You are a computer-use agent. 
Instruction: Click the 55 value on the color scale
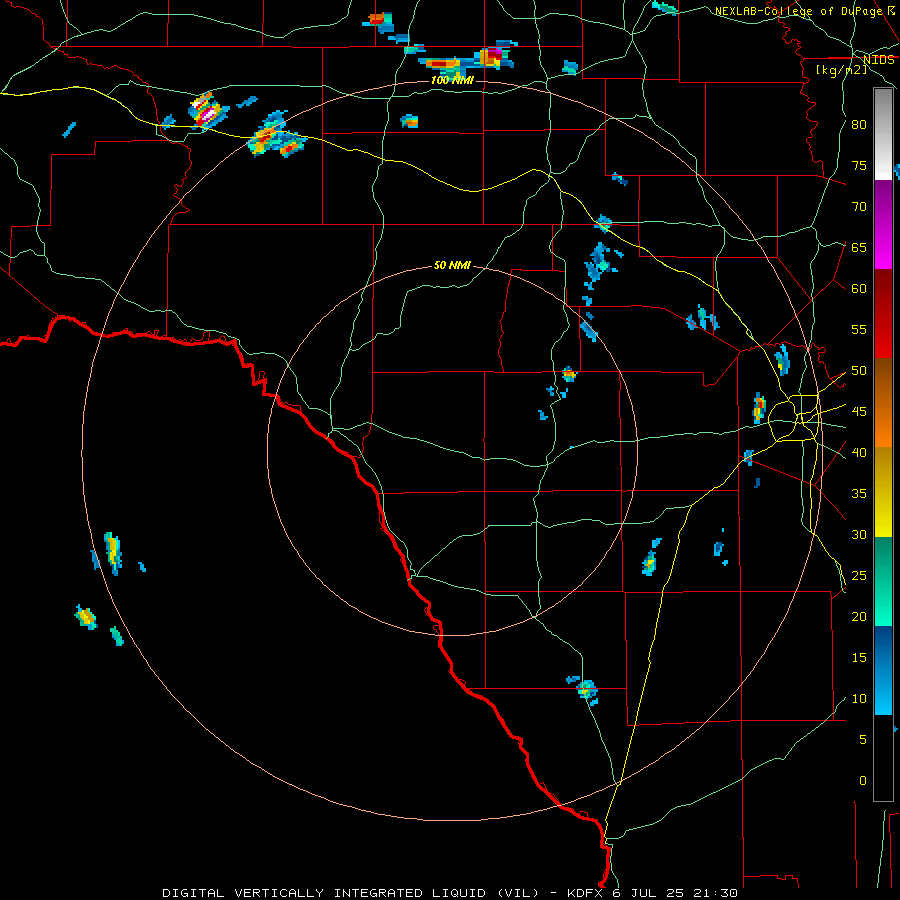coord(859,330)
